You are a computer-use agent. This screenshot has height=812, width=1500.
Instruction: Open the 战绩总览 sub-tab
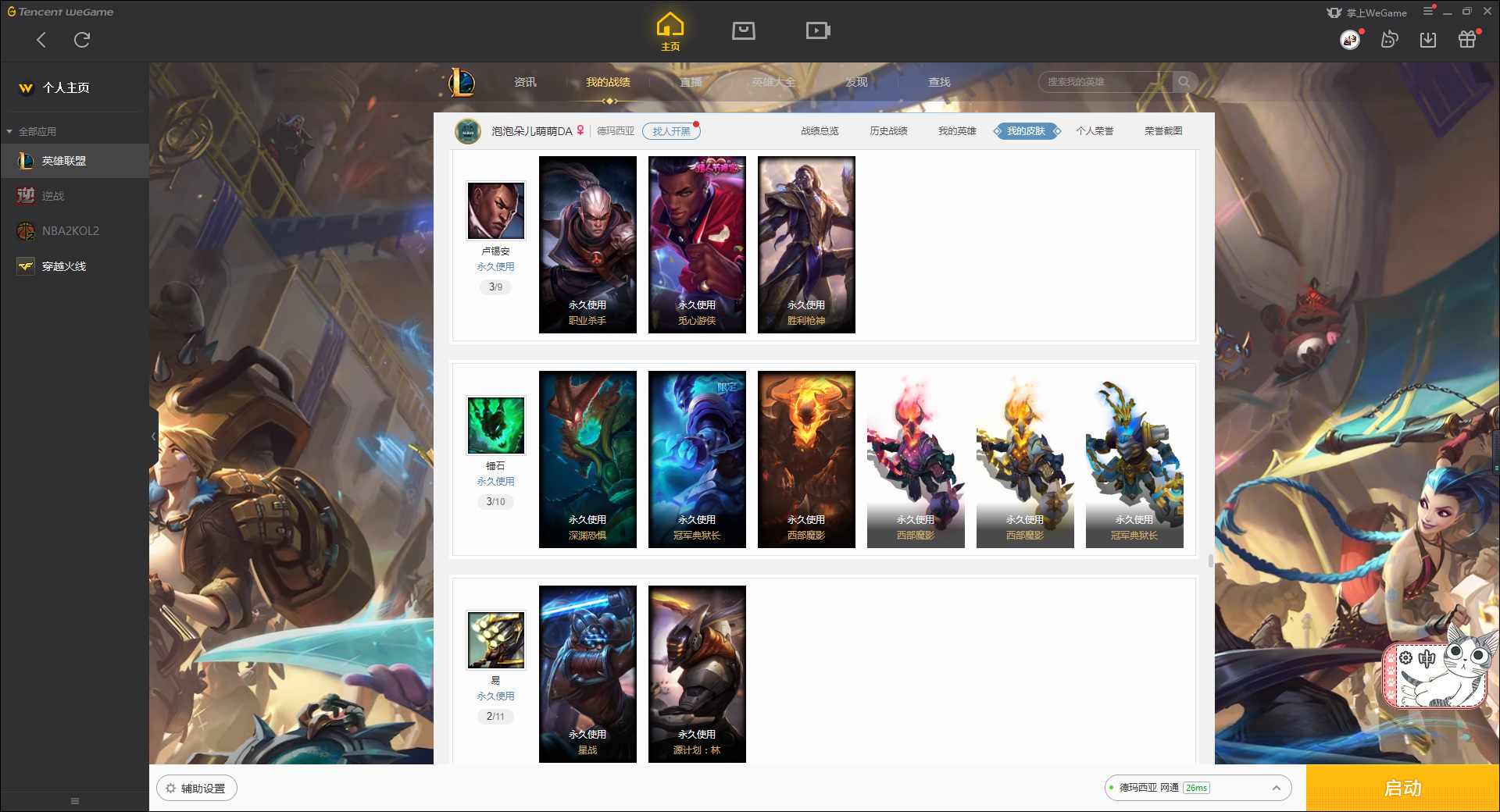[x=820, y=131]
